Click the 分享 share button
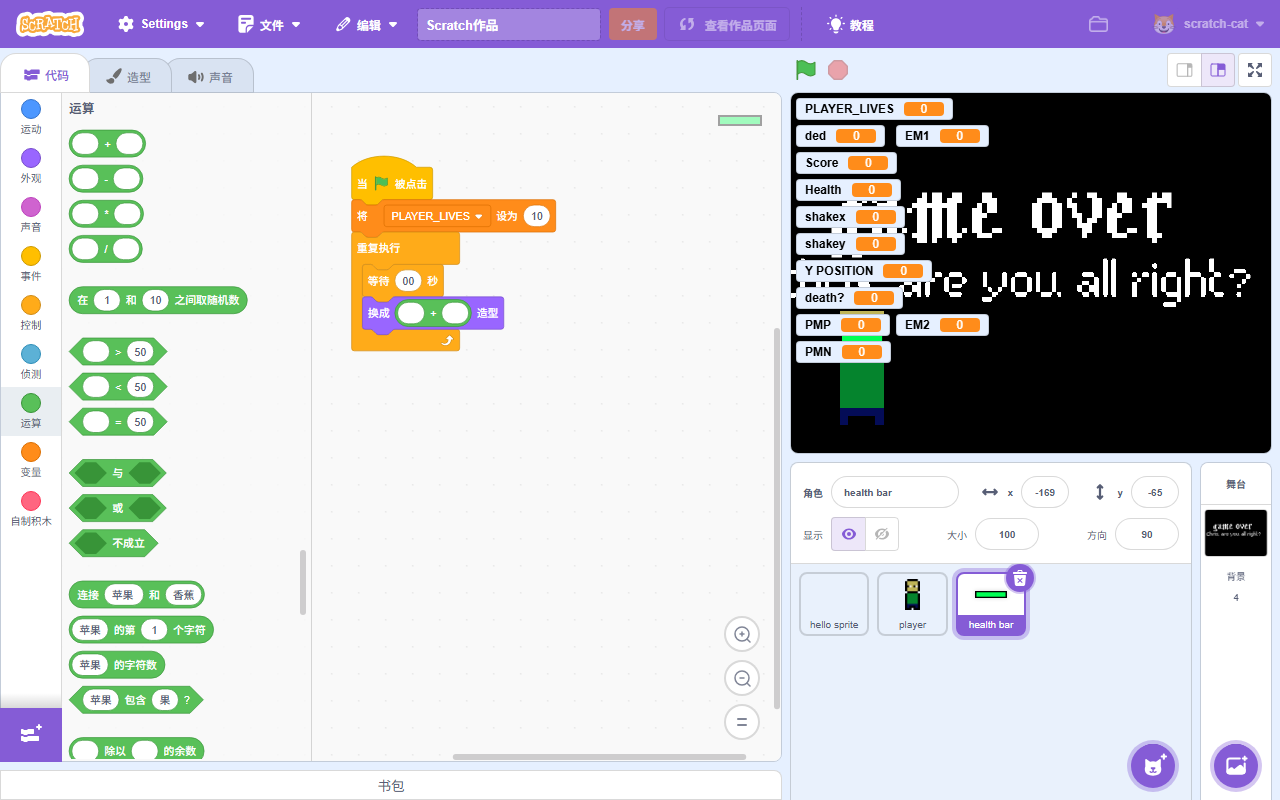1280x800 pixels. point(632,25)
